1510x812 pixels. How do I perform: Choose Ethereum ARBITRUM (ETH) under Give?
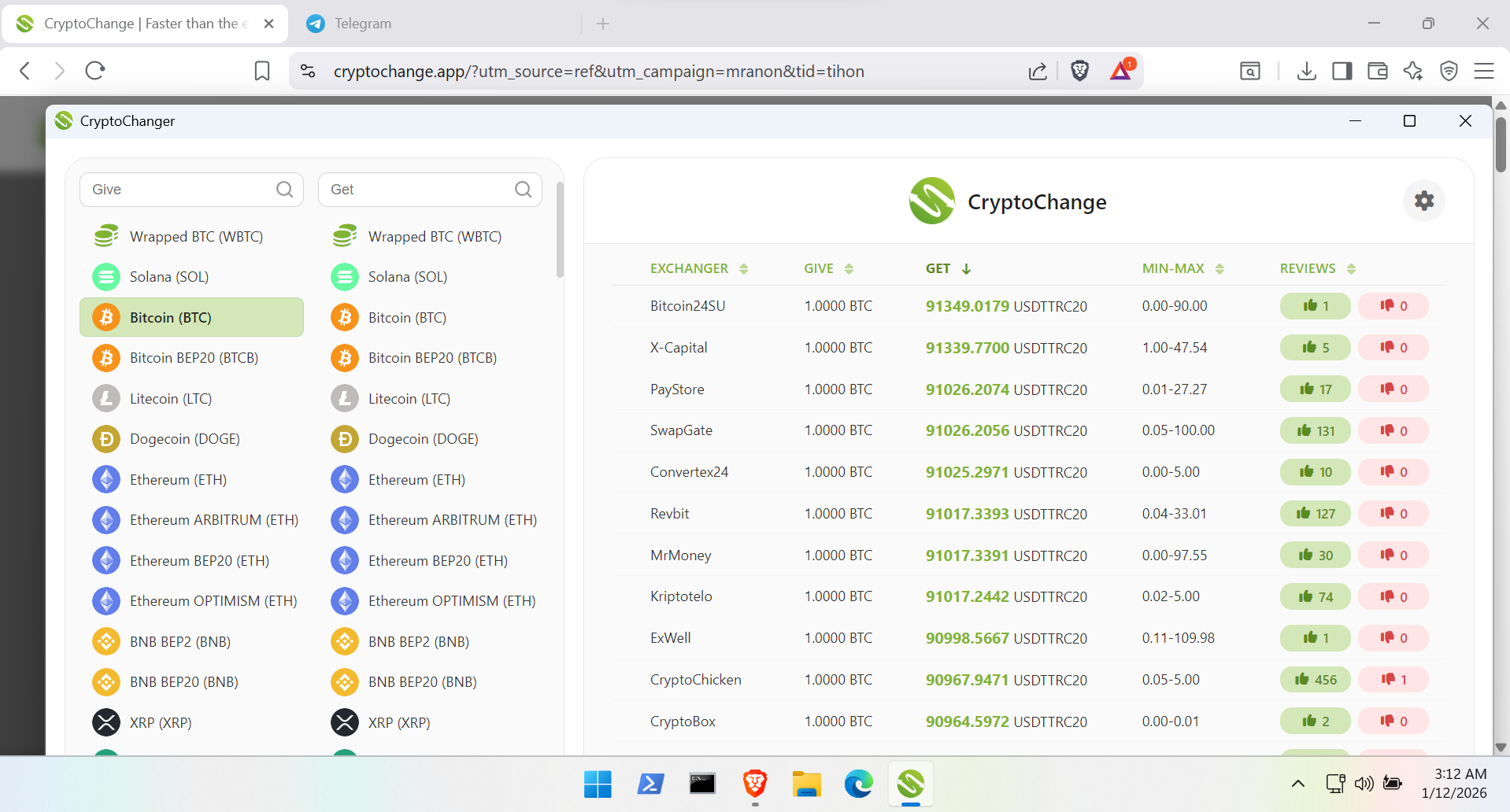coord(191,520)
